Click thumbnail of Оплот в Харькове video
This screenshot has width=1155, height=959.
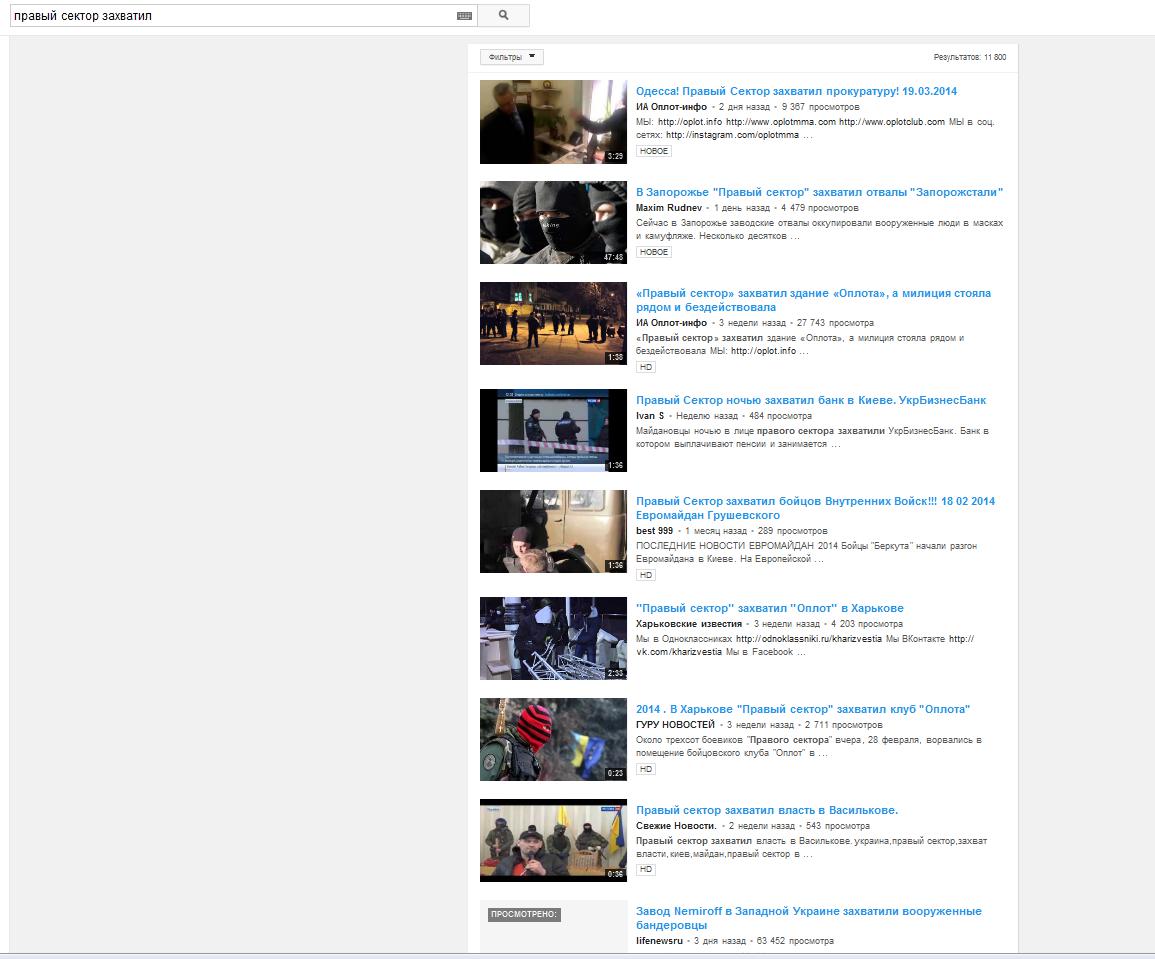pos(553,638)
